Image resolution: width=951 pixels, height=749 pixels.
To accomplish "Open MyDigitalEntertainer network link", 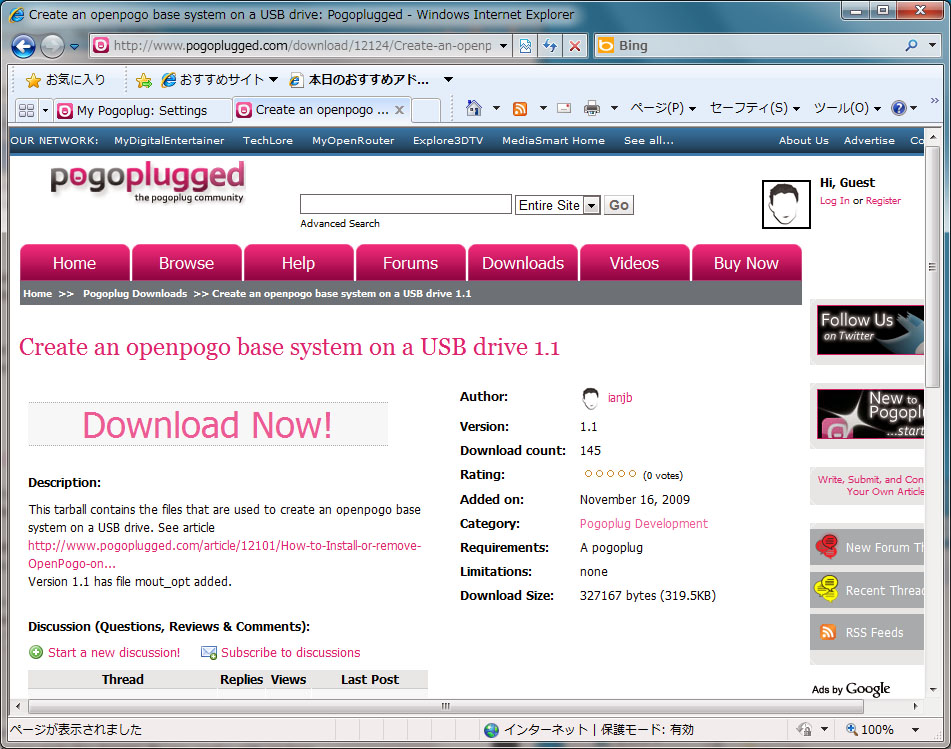I will tap(169, 140).
